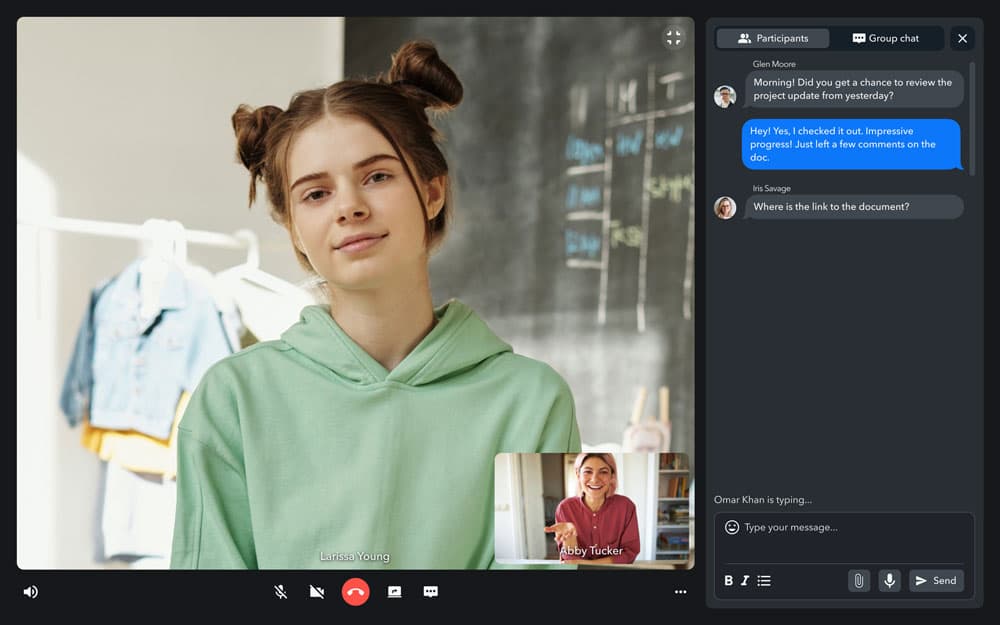The height and width of the screenshot is (625, 1000).
Task: Open captions from the call toolbar
Action: point(431,591)
